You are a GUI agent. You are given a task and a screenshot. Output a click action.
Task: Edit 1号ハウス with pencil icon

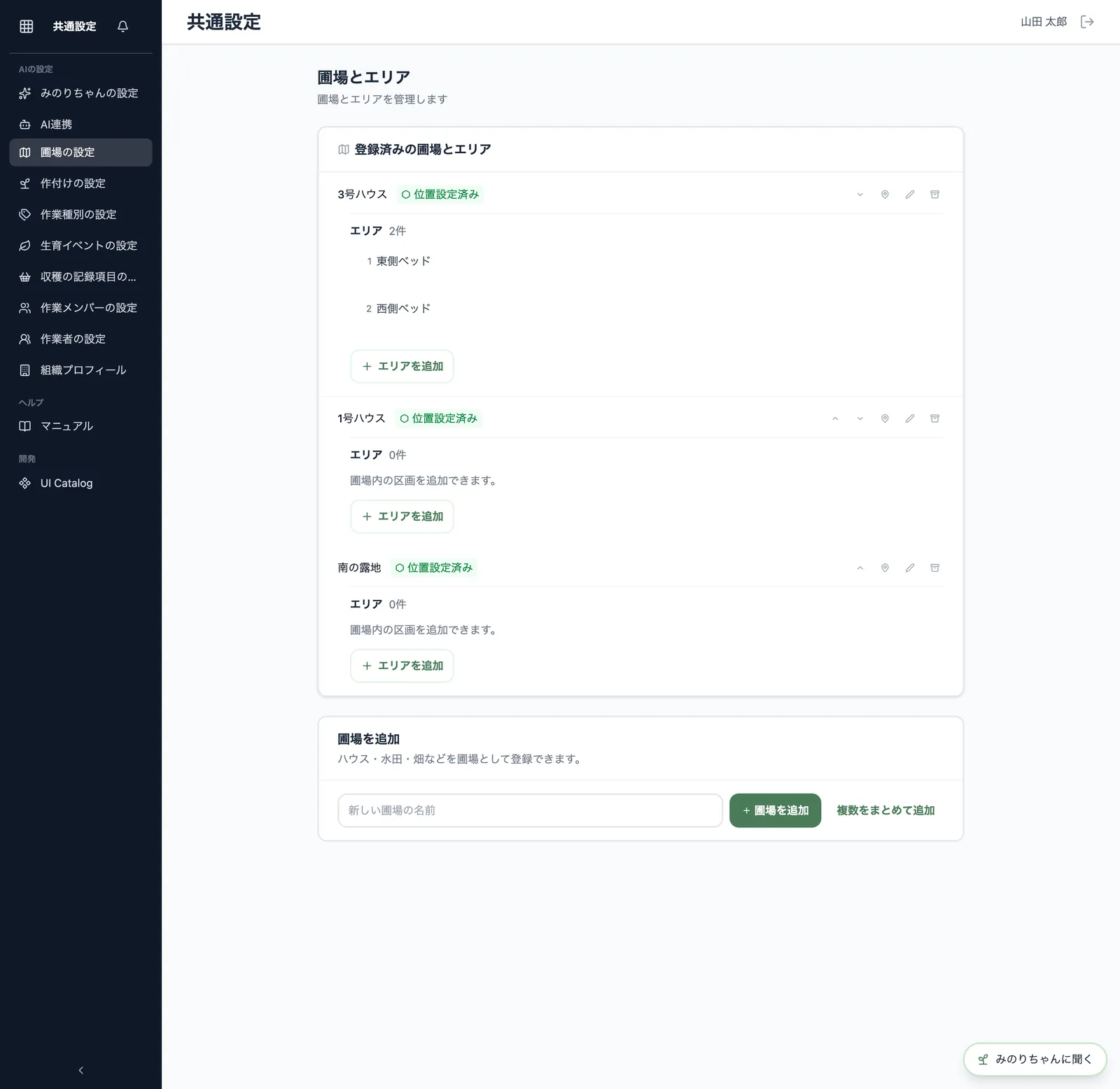pos(910,419)
